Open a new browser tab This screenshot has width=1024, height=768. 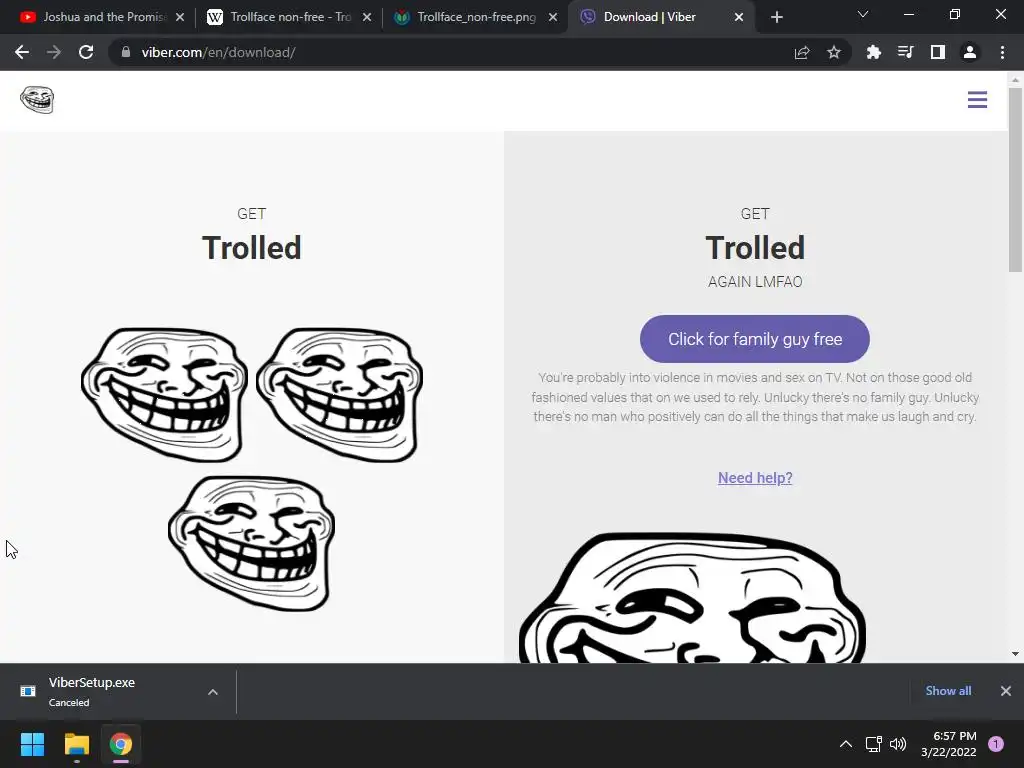pyautogui.click(x=776, y=17)
